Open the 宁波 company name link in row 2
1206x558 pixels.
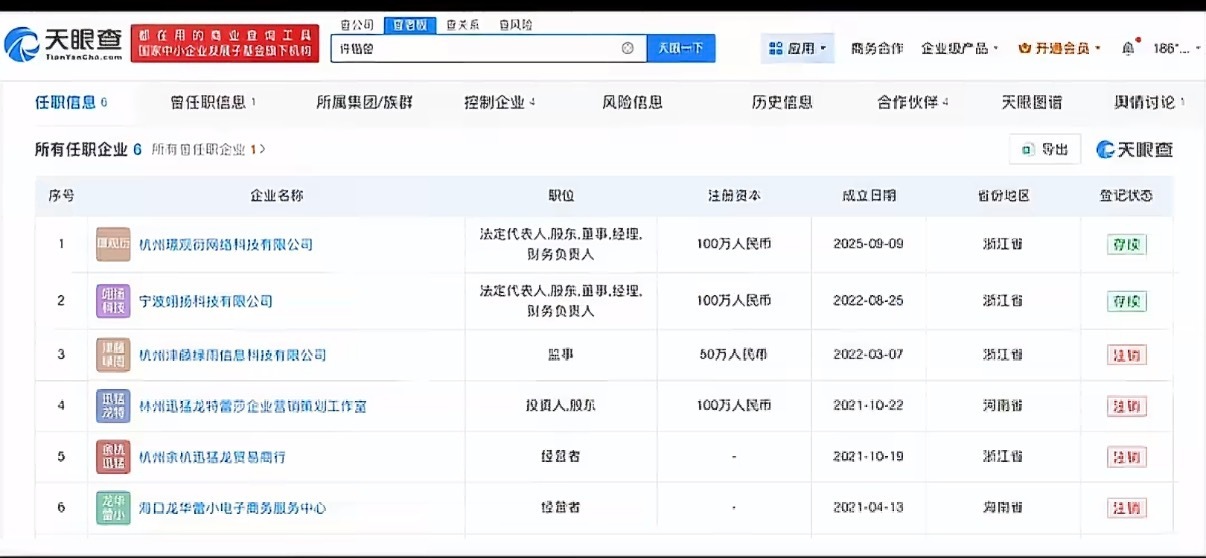coord(206,301)
